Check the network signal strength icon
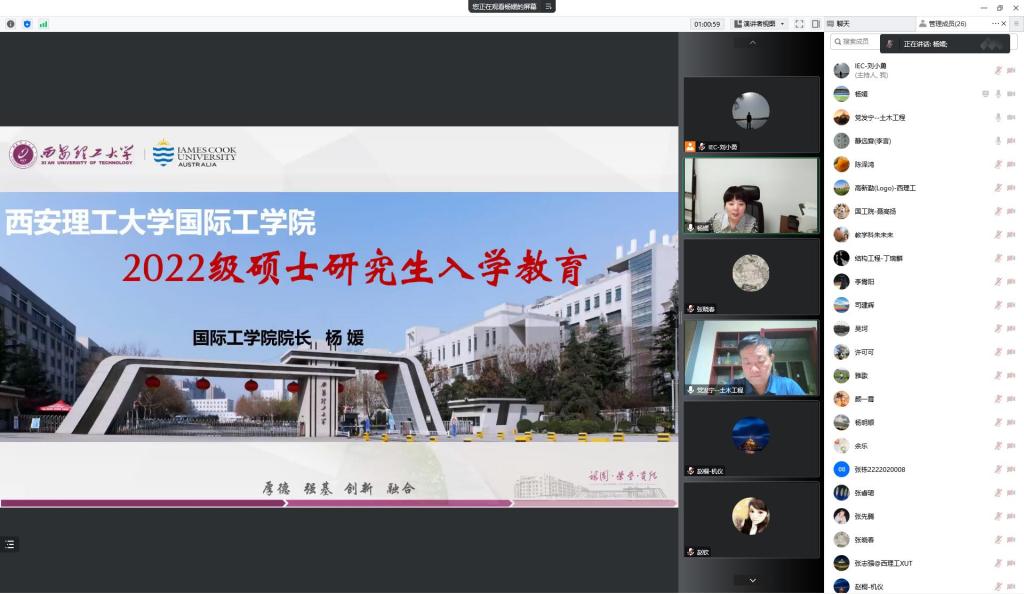 coord(43,24)
